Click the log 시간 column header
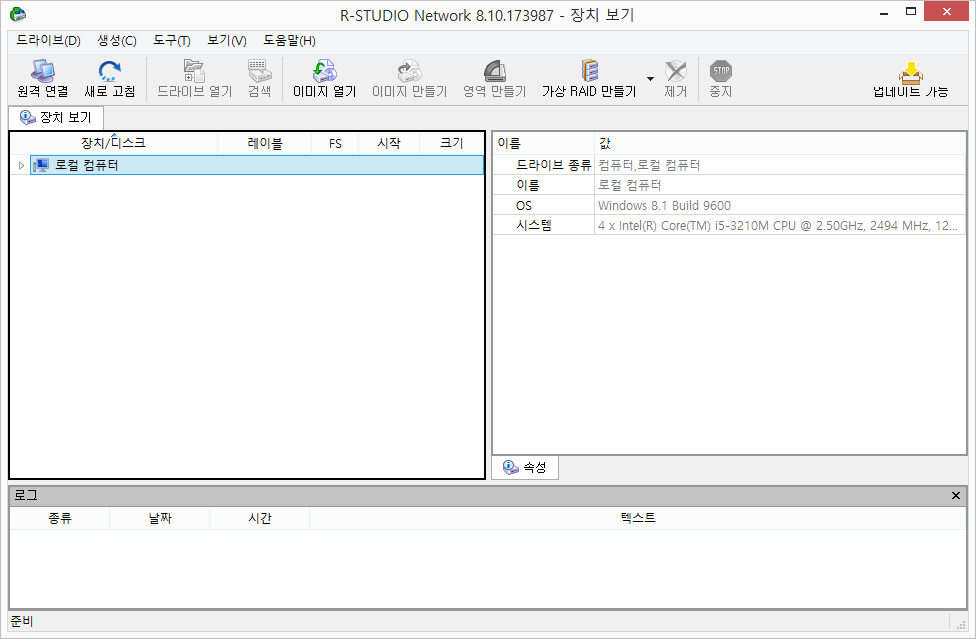 point(260,518)
